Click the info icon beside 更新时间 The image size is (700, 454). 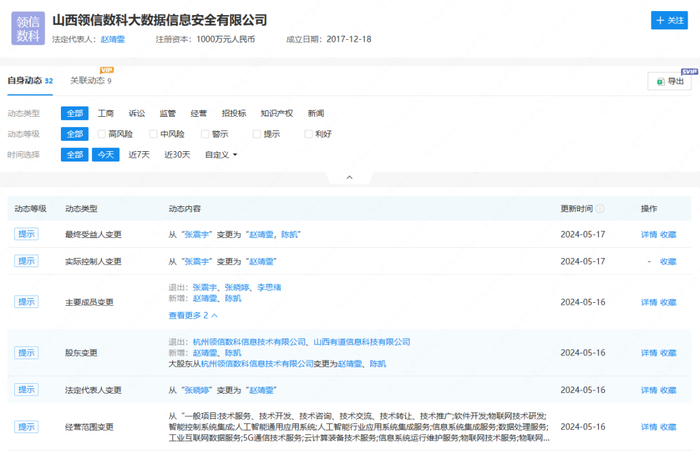click(601, 209)
